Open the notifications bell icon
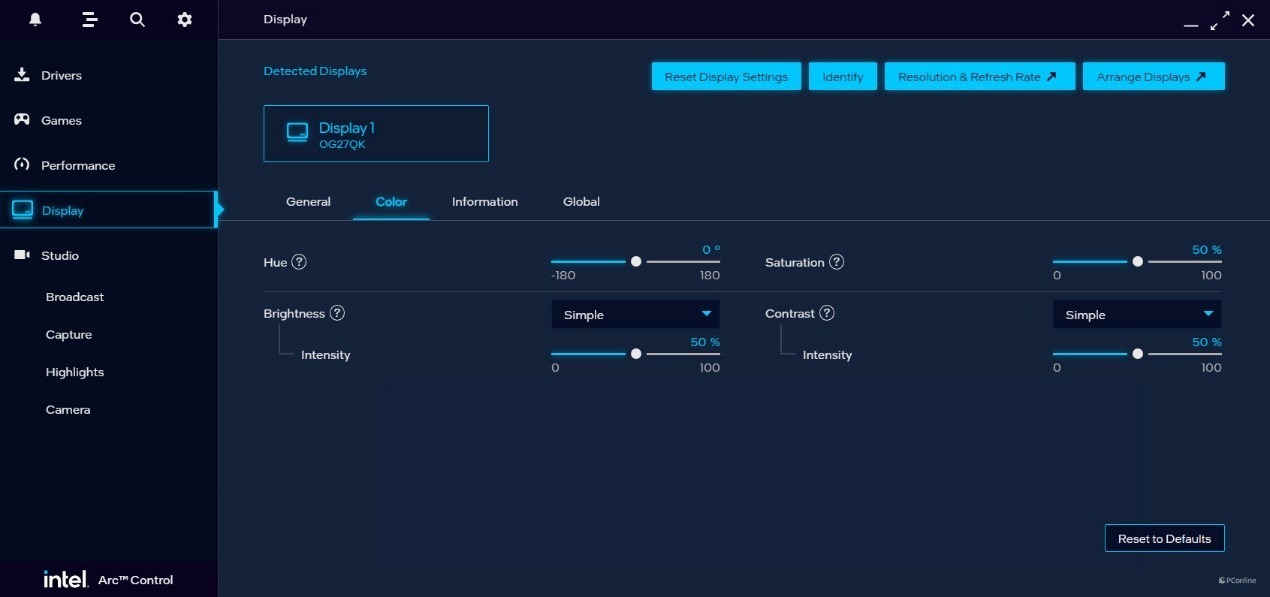The height and width of the screenshot is (597, 1270). 35,20
